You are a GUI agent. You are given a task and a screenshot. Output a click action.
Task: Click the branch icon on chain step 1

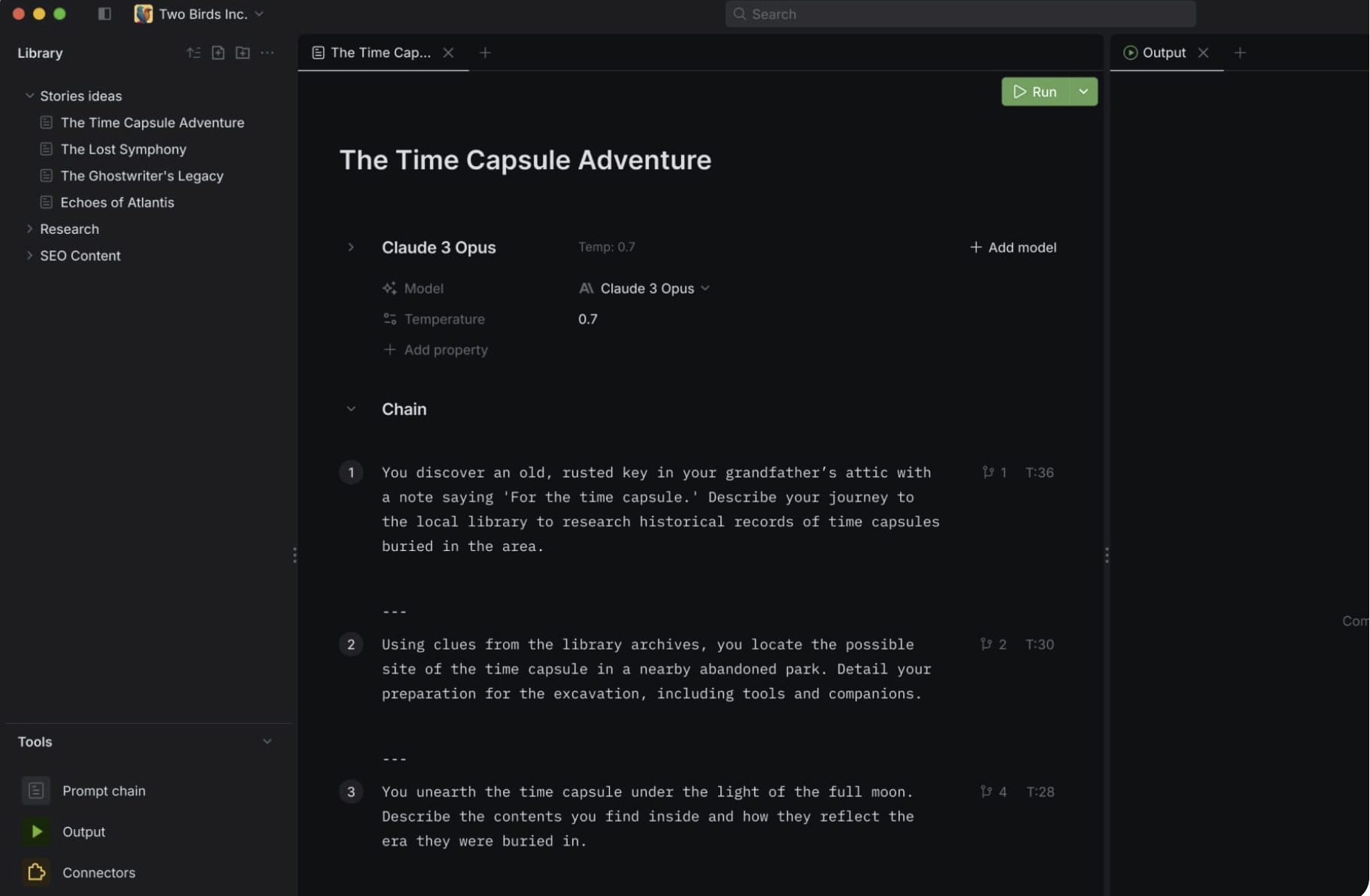pos(987,472)
